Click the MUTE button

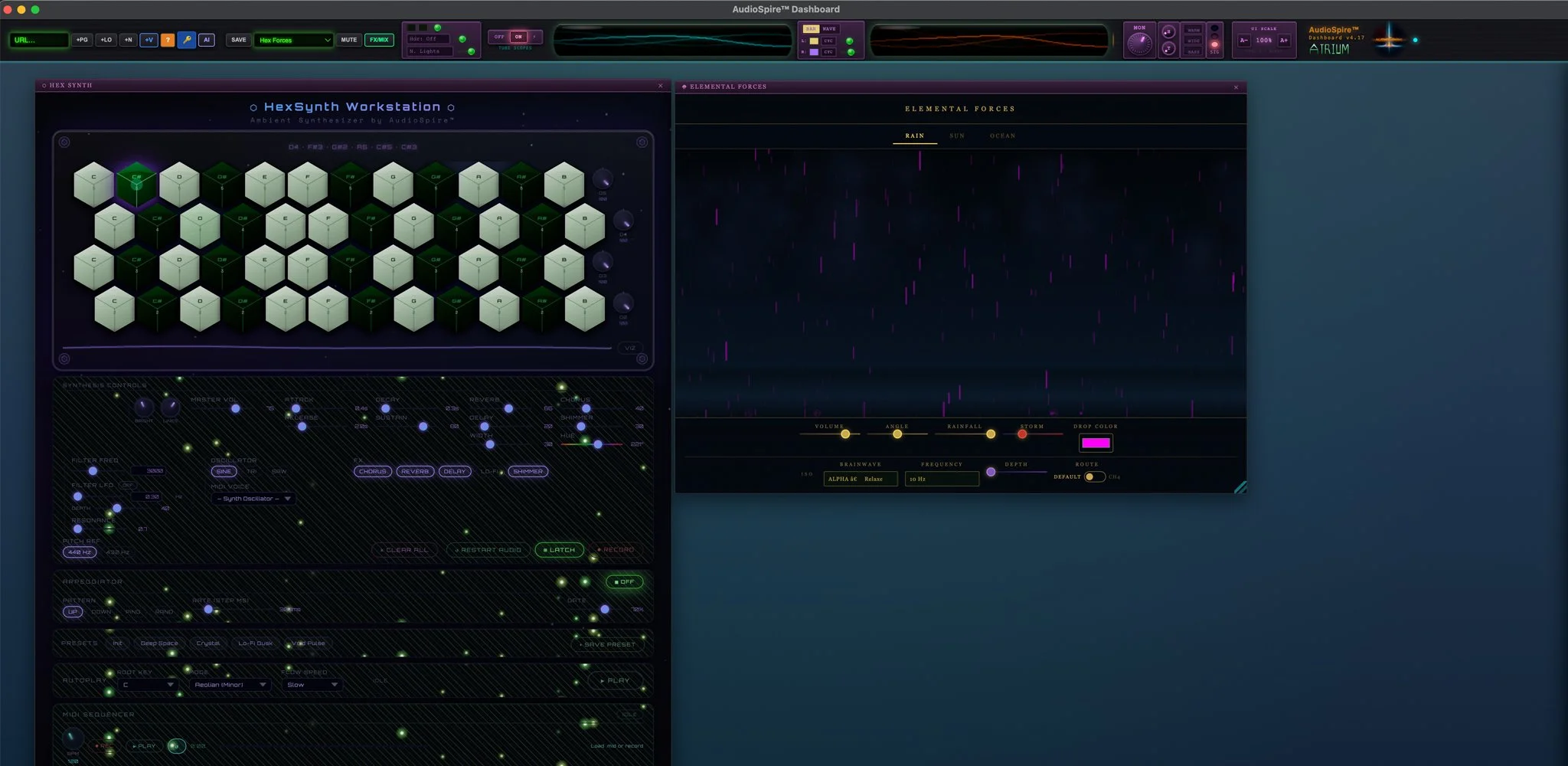(x=349, y=40)
